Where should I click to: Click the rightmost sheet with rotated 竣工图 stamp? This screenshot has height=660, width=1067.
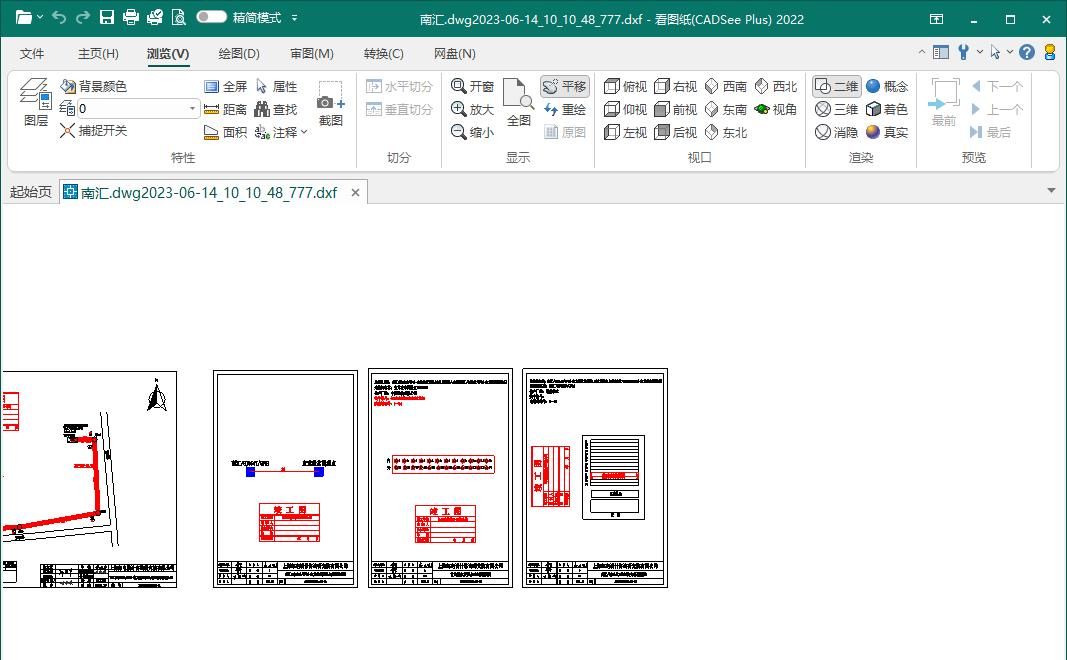click(x=595, y=478)
